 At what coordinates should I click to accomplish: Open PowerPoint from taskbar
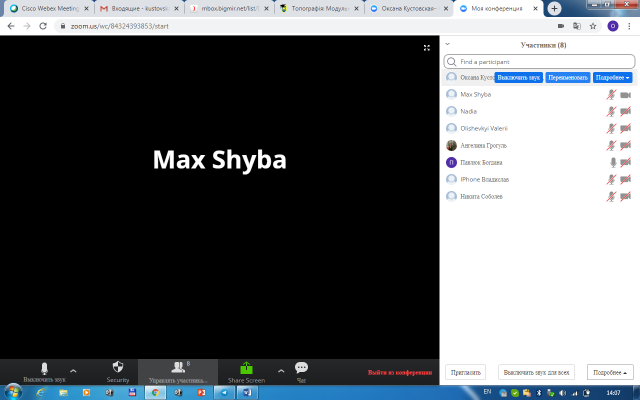(201, 393)
